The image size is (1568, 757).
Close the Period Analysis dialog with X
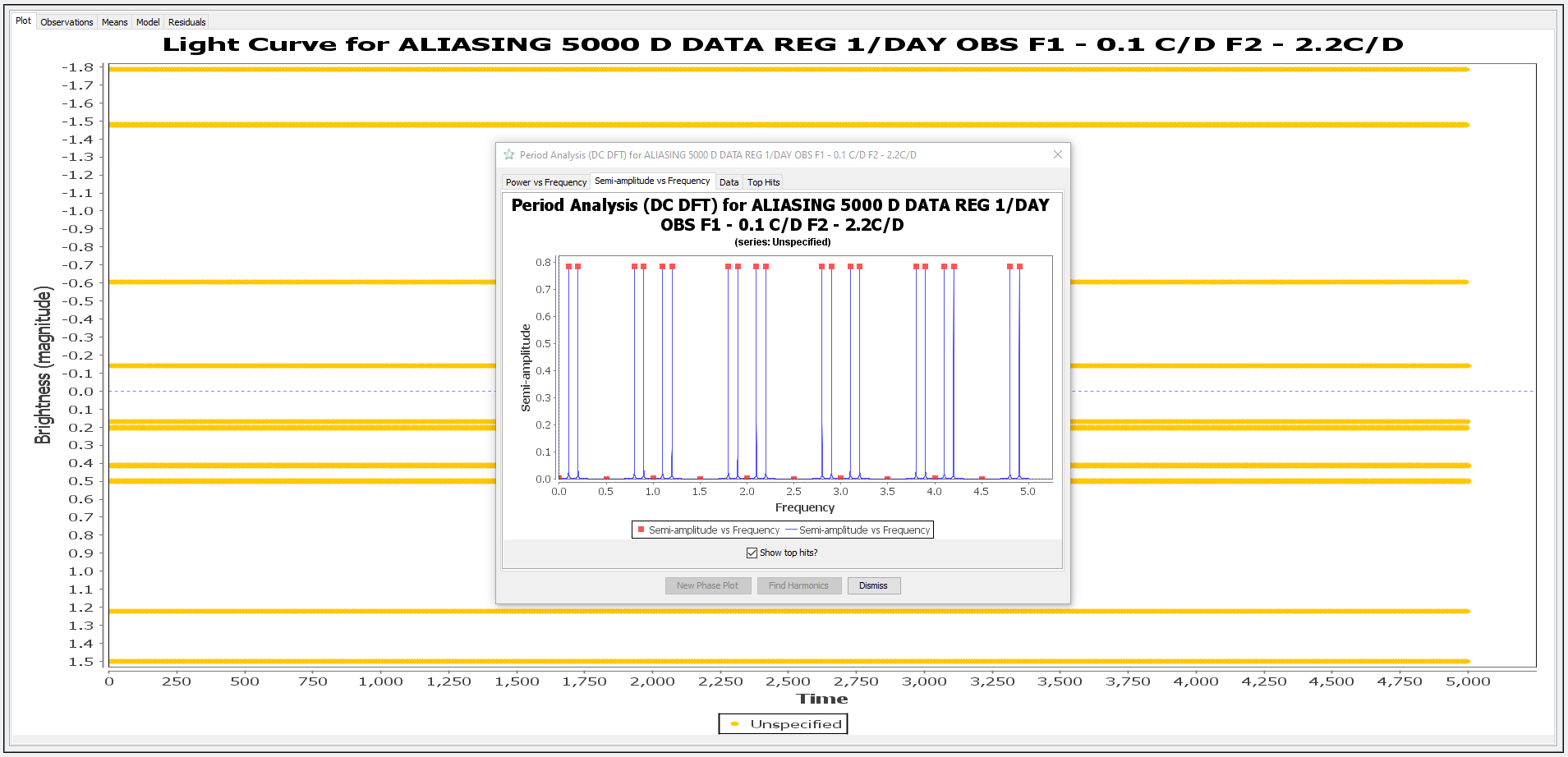click(x=1057, y=154)
